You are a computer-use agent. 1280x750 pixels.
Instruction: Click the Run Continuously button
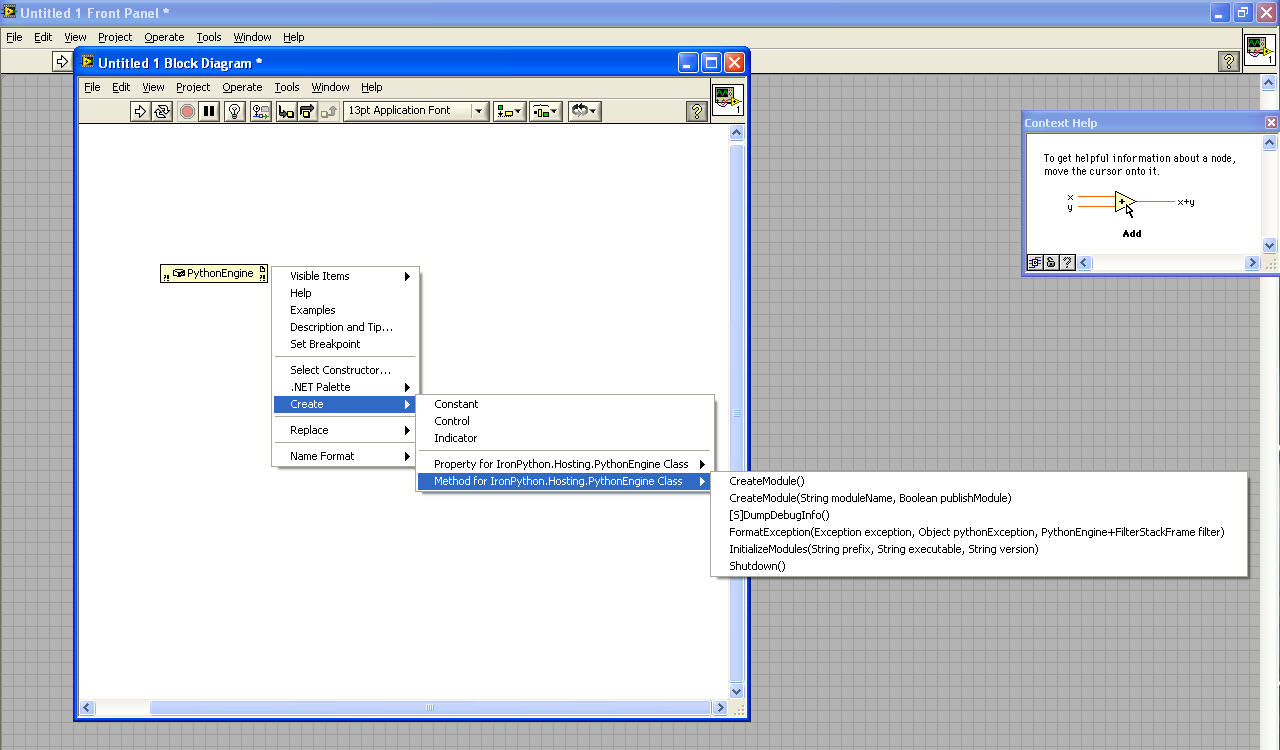pos(162,111)
